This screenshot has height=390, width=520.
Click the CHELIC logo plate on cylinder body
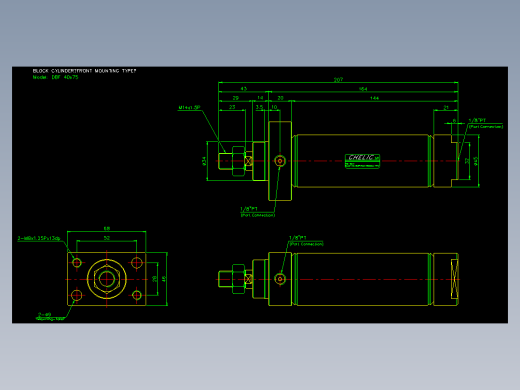click(362, 161)
